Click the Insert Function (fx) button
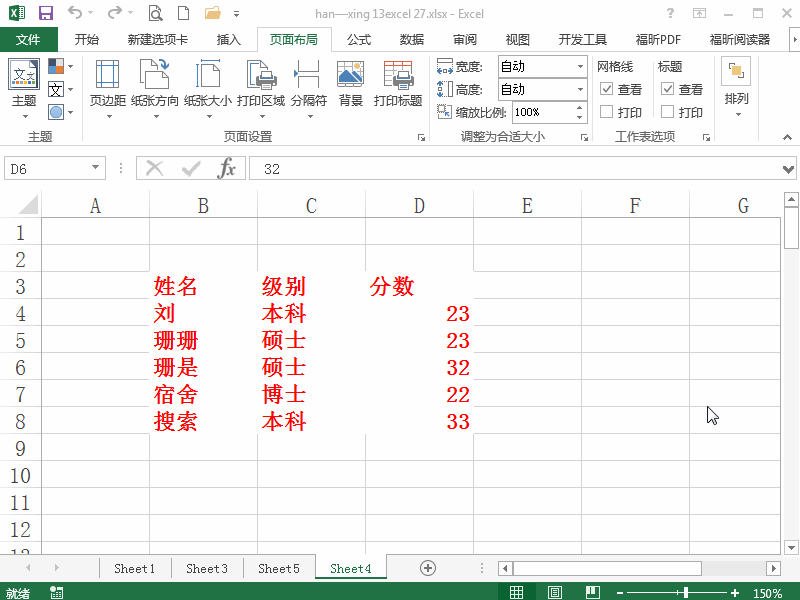Image resolution: width=800 pixels, height=600 pixels. pyautogui.click(x=228, y=167)
